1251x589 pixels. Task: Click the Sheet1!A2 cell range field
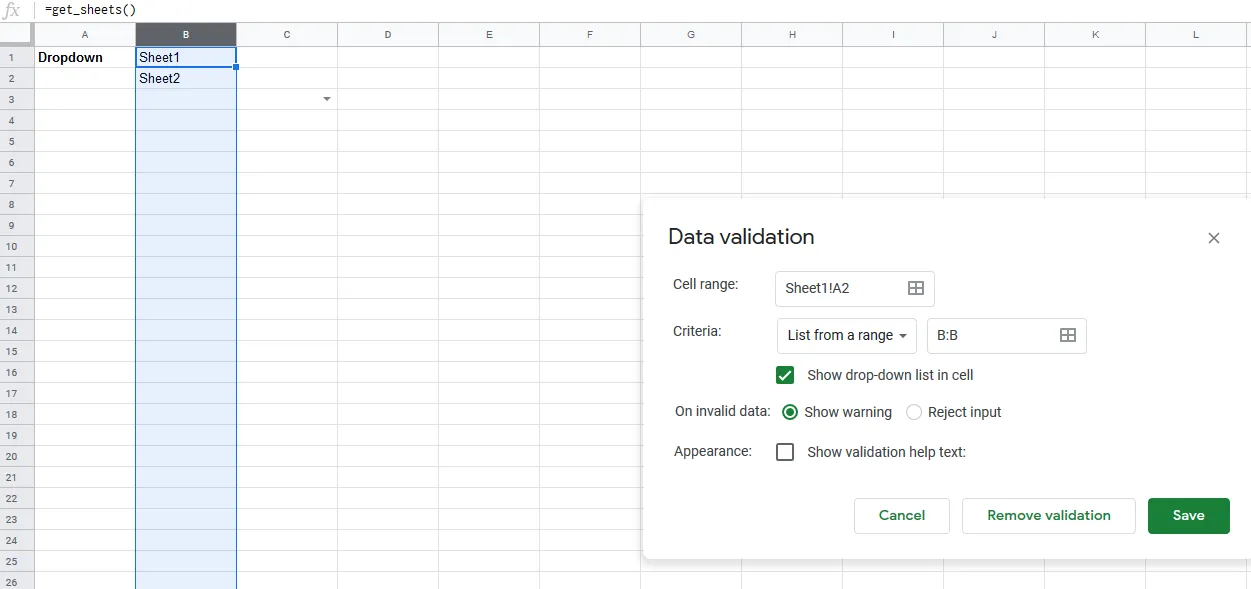click(x=840, y=288)
